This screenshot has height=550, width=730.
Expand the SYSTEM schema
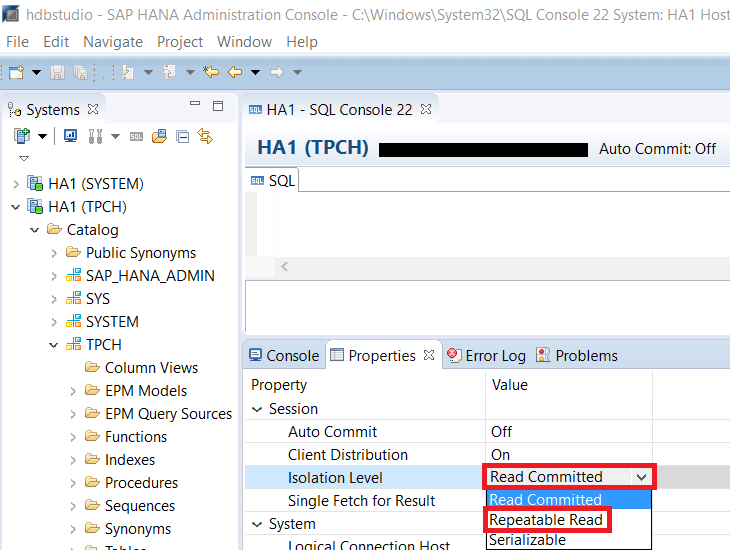point(54,322)
